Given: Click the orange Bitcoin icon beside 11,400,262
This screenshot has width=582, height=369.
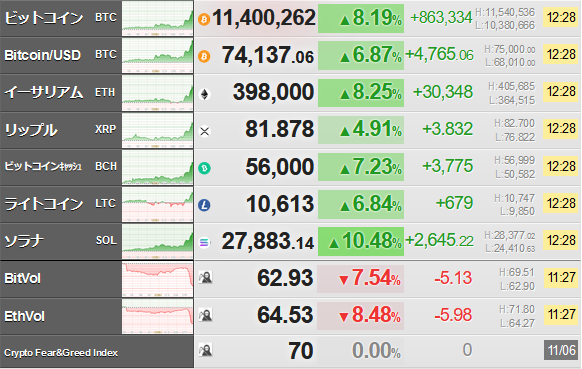Looking at the screenshot, I should pos(204,19).
